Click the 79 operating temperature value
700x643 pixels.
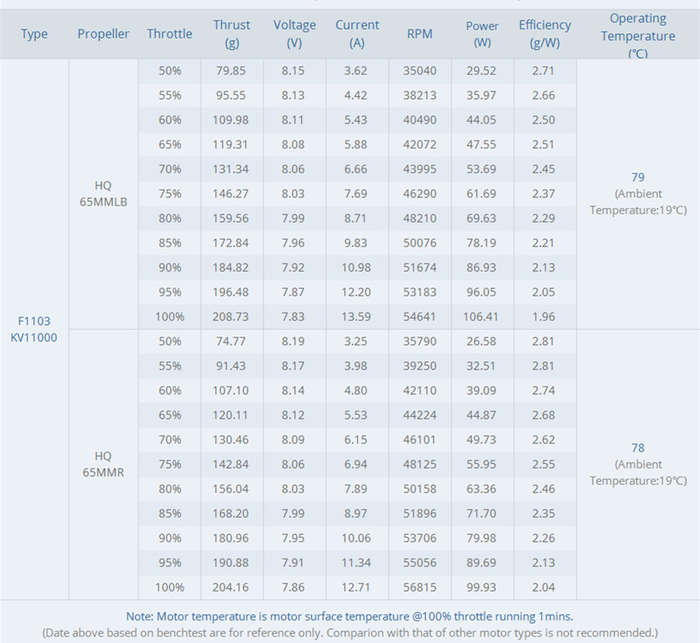pyautogui.click(x=638, y=177)
